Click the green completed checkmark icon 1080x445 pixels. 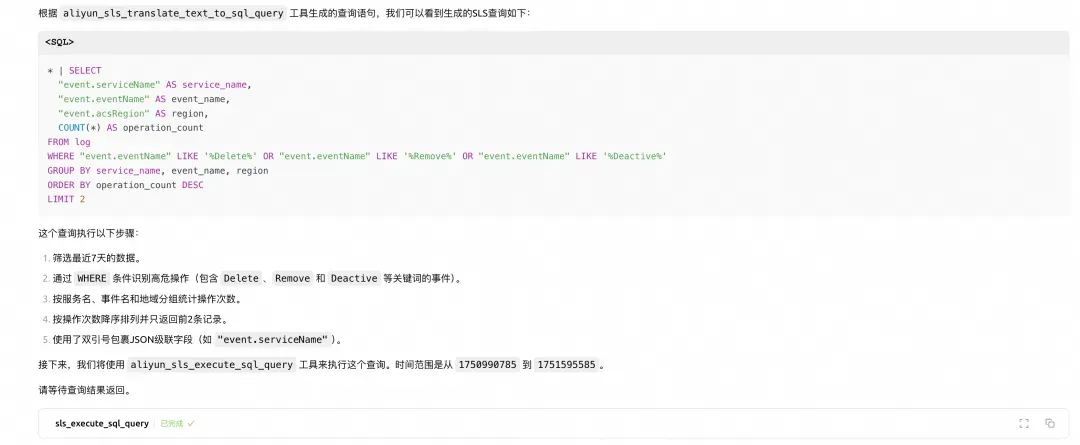(x=191, y=424)
